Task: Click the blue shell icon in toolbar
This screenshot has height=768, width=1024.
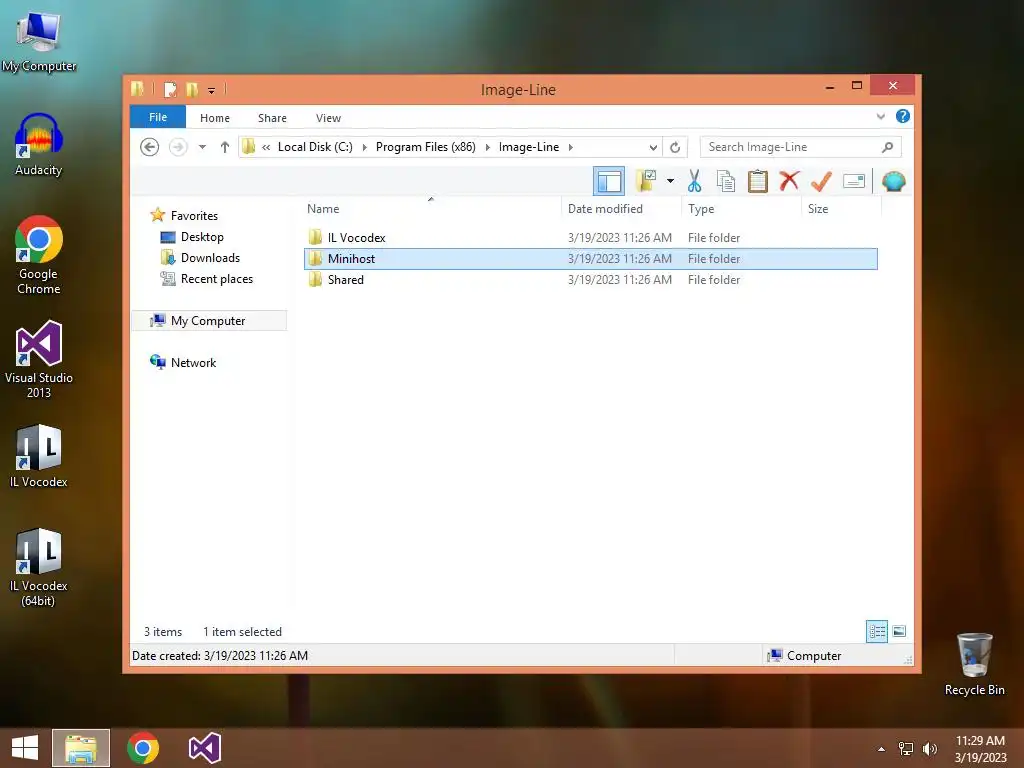Action: 893,181
